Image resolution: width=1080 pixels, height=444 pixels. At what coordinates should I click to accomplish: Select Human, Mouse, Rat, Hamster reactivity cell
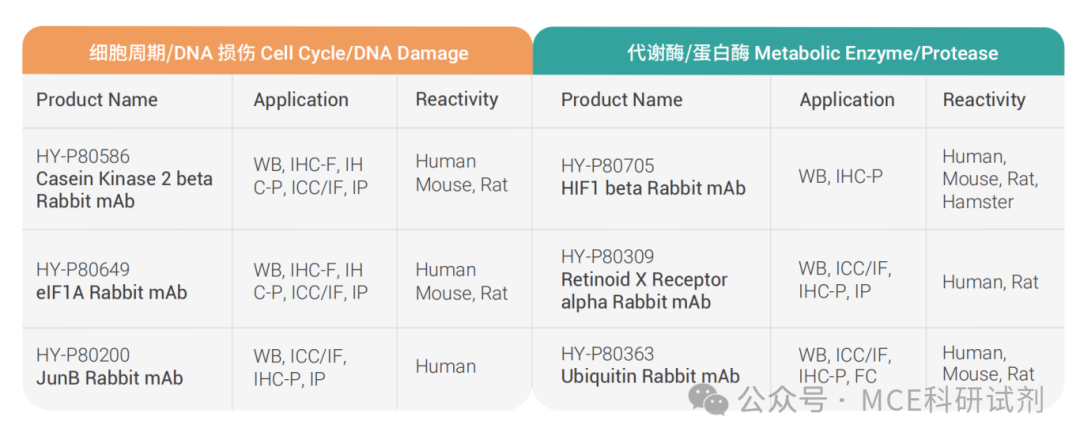point(990,179)
